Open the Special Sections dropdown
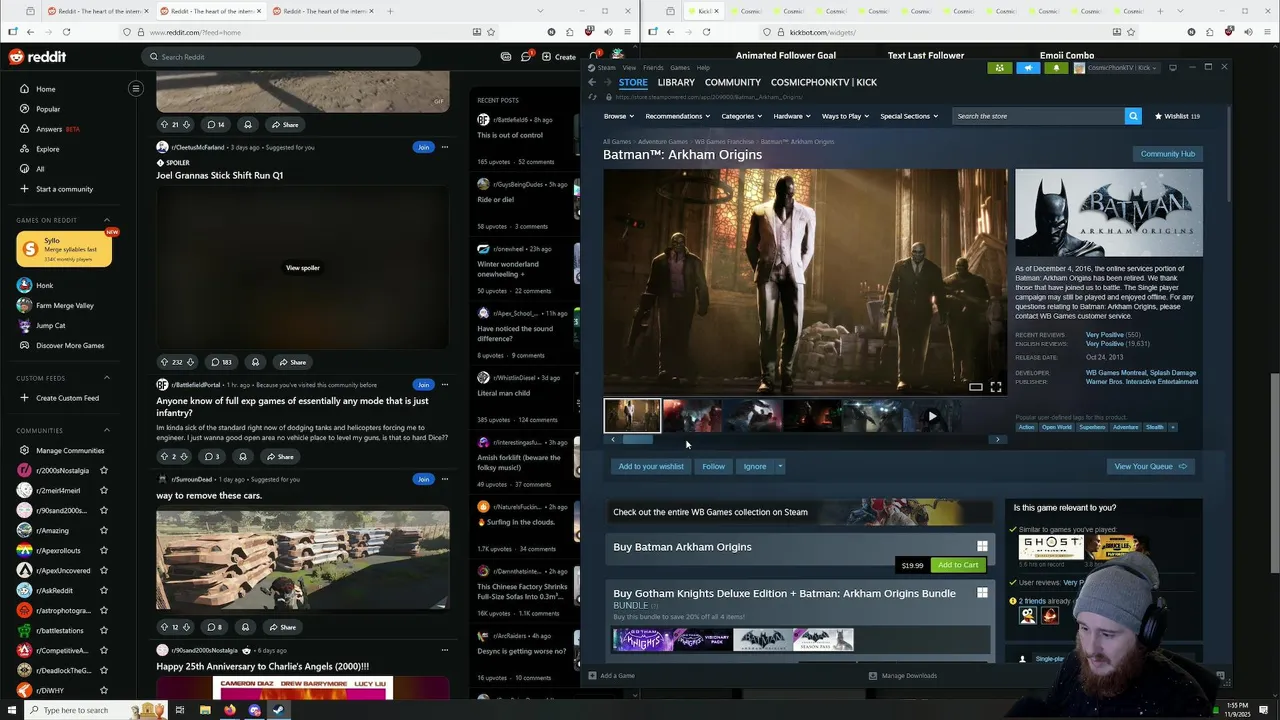This screenshot has height=720, width=1280. (x=909, y=116)
